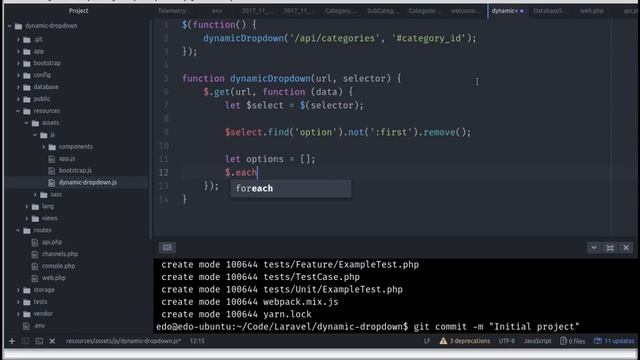Click the plus icon in status bar
The height and width of the screenshot is (360, 640).
[x=12, y=341]
